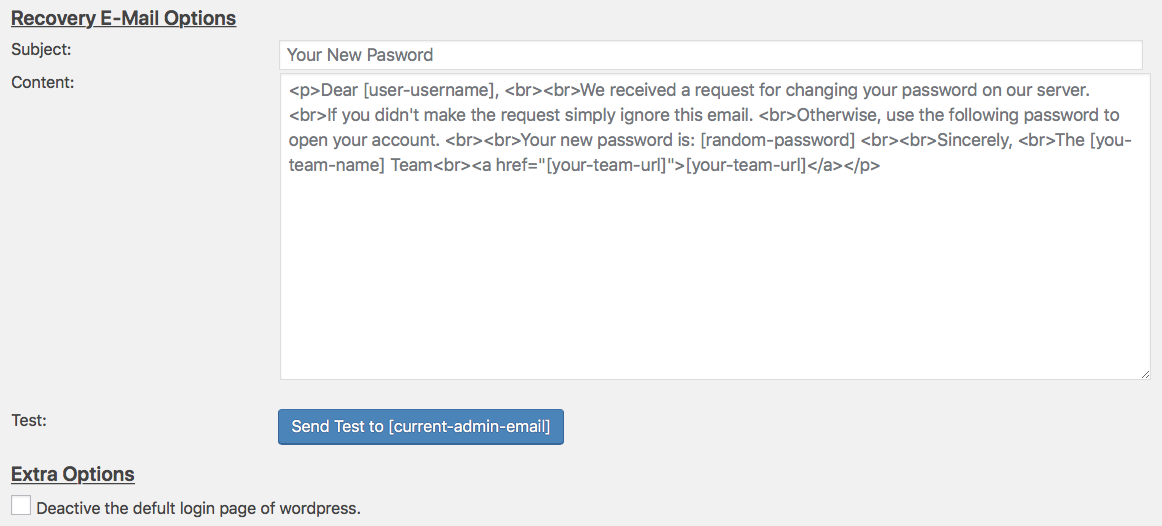The height and width of the screenshot is (526, 1162).
Task: Enable the Deactive default login page checkbox
Action: pyautogui.click(x=21, y=506)
